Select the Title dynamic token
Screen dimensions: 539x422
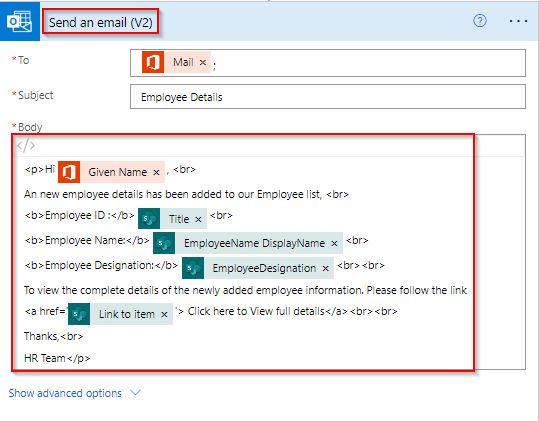pyautogui.click(x=173, y=219)
